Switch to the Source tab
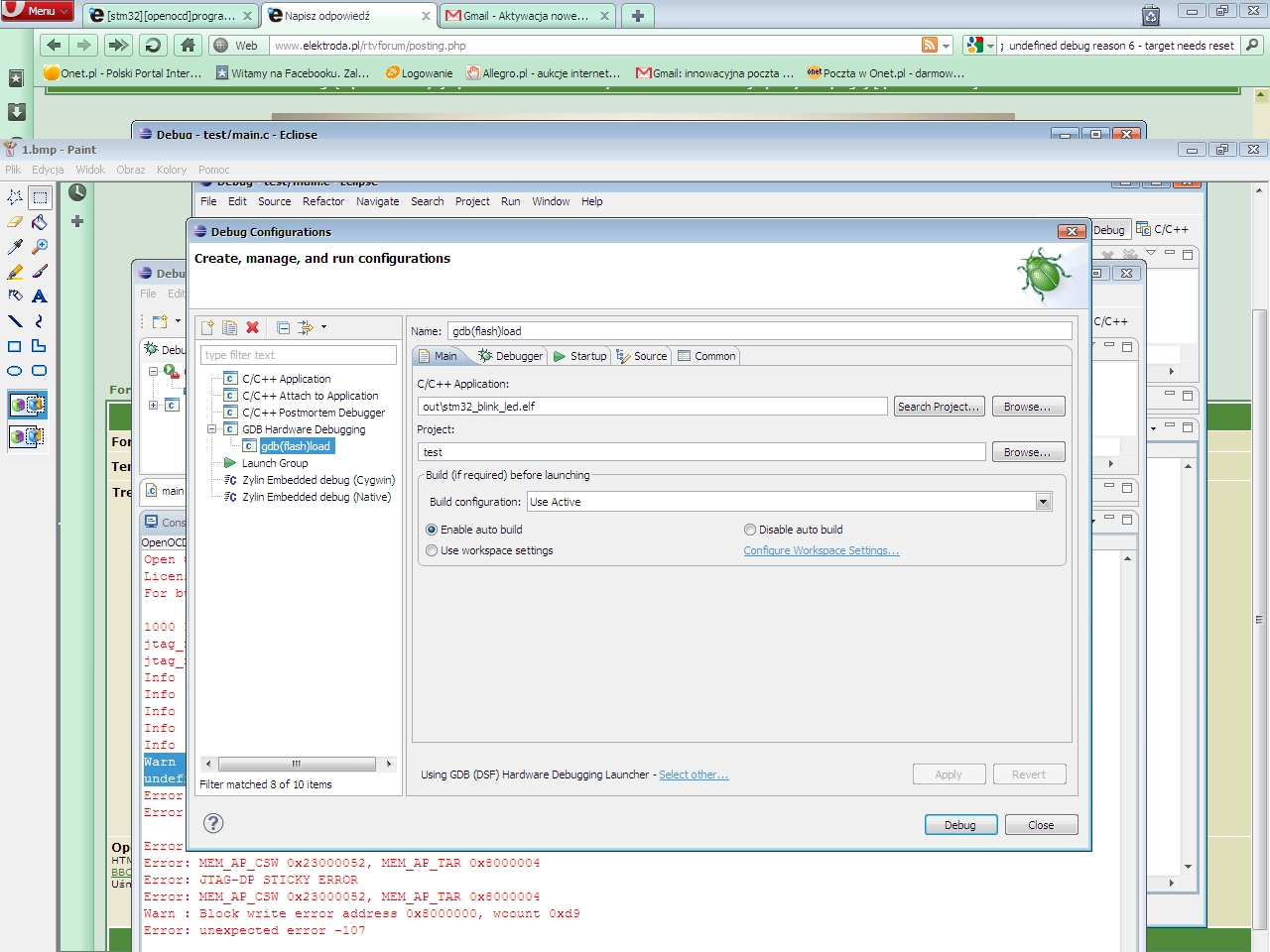The height and width of the screenshot is (952, 1270). [x=641, y=356]
